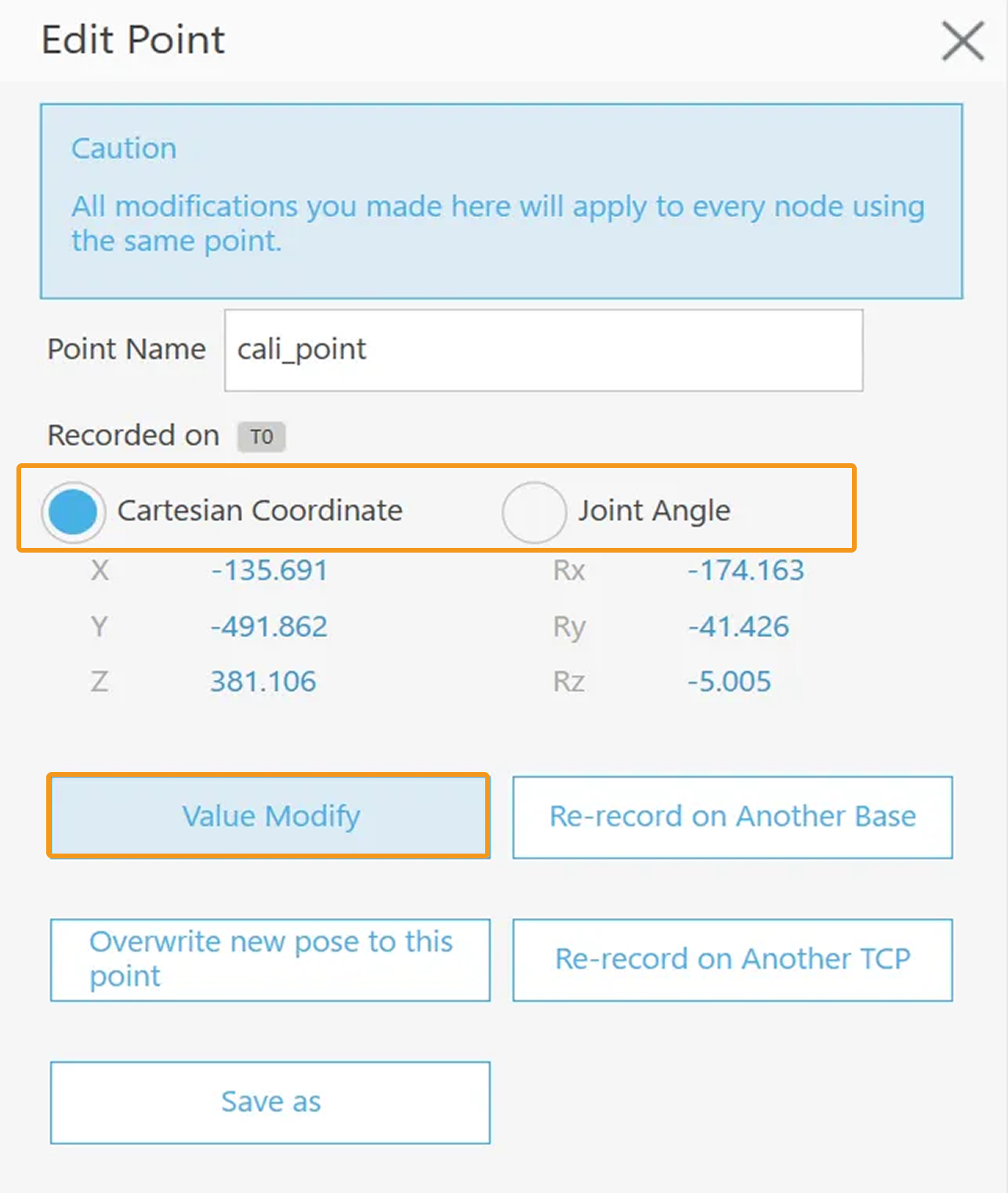
Task: Click the Rx value -174.163
Action: pos(745,571)
